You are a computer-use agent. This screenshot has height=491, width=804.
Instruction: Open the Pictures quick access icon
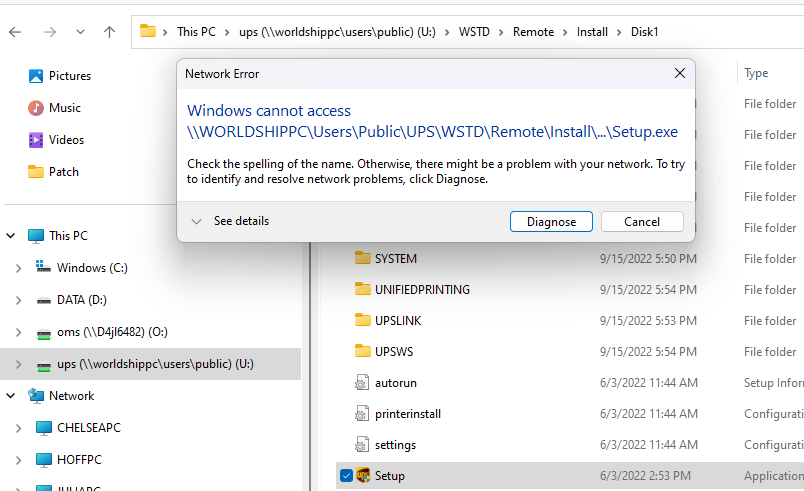[x=36, y=76]
